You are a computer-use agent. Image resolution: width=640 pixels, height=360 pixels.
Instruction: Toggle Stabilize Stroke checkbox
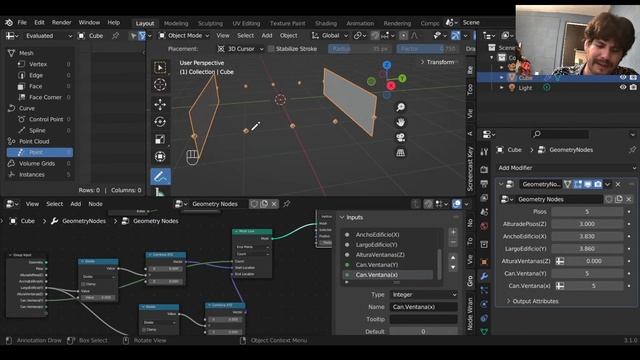[x=271, y=49]
